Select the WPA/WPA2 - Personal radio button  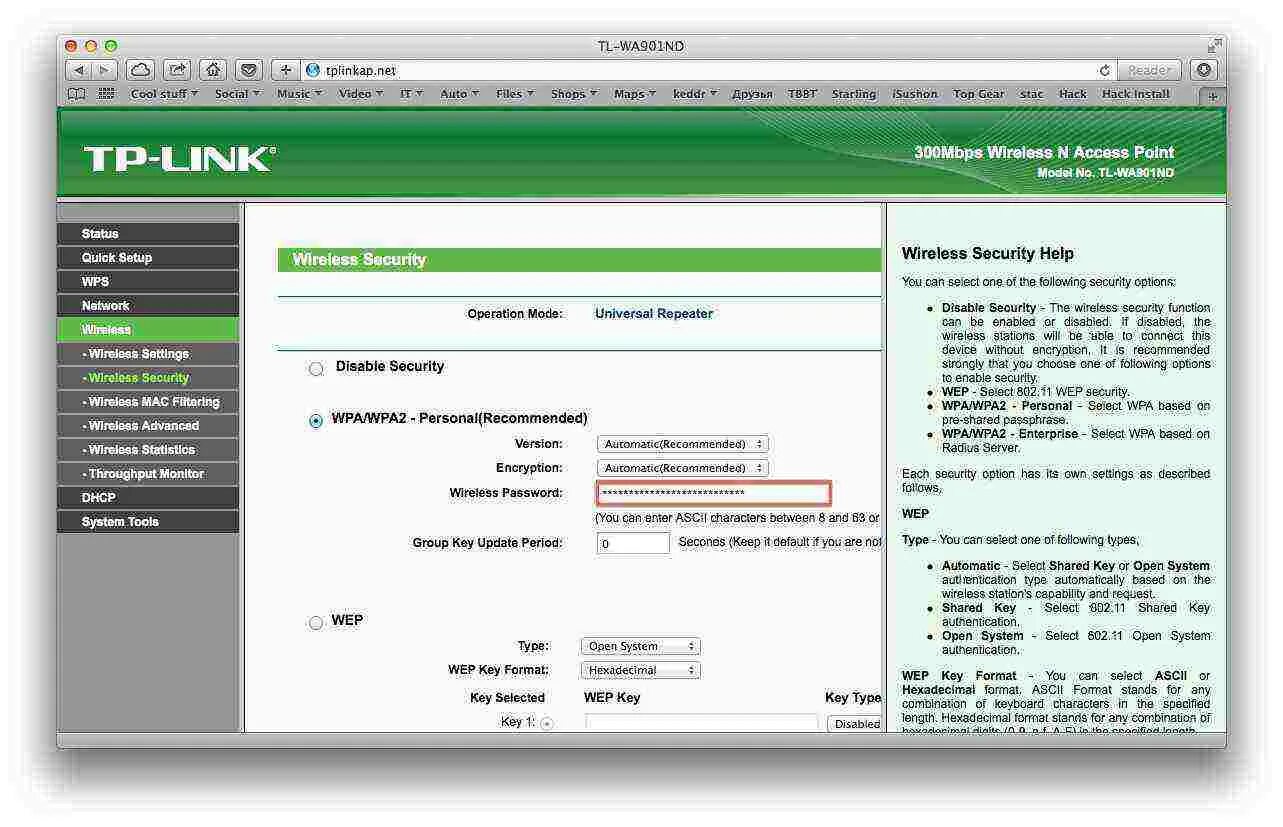coord(316,421)
